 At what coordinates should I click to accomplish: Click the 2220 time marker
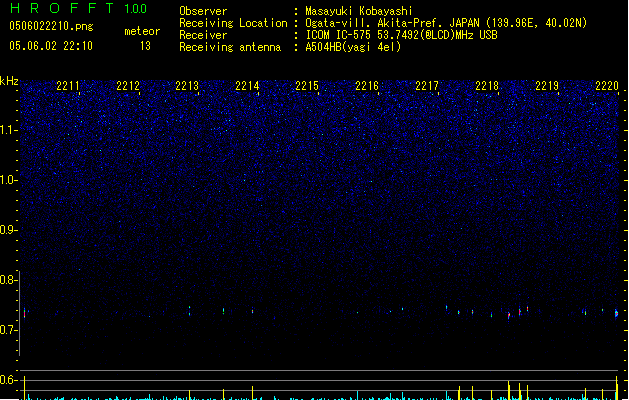(607, 85)
